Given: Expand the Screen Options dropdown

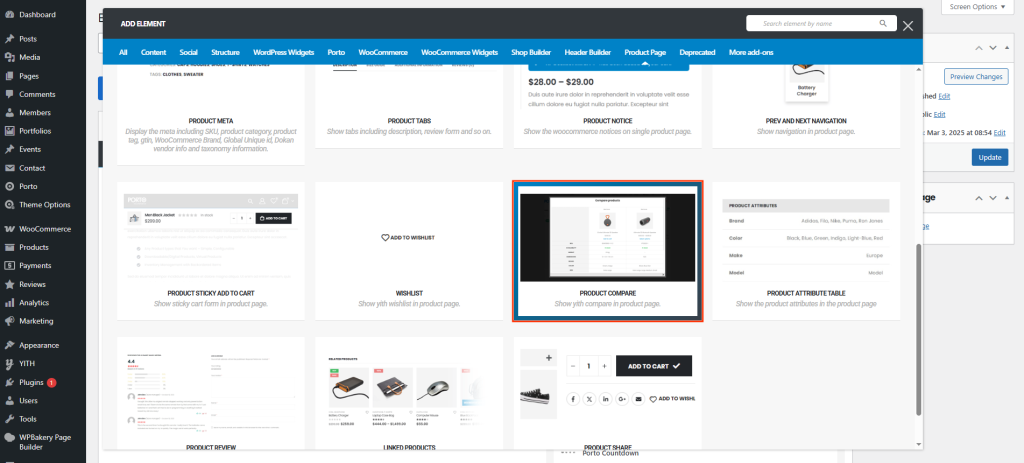Looking at the screenshot, I should [983, 6].
